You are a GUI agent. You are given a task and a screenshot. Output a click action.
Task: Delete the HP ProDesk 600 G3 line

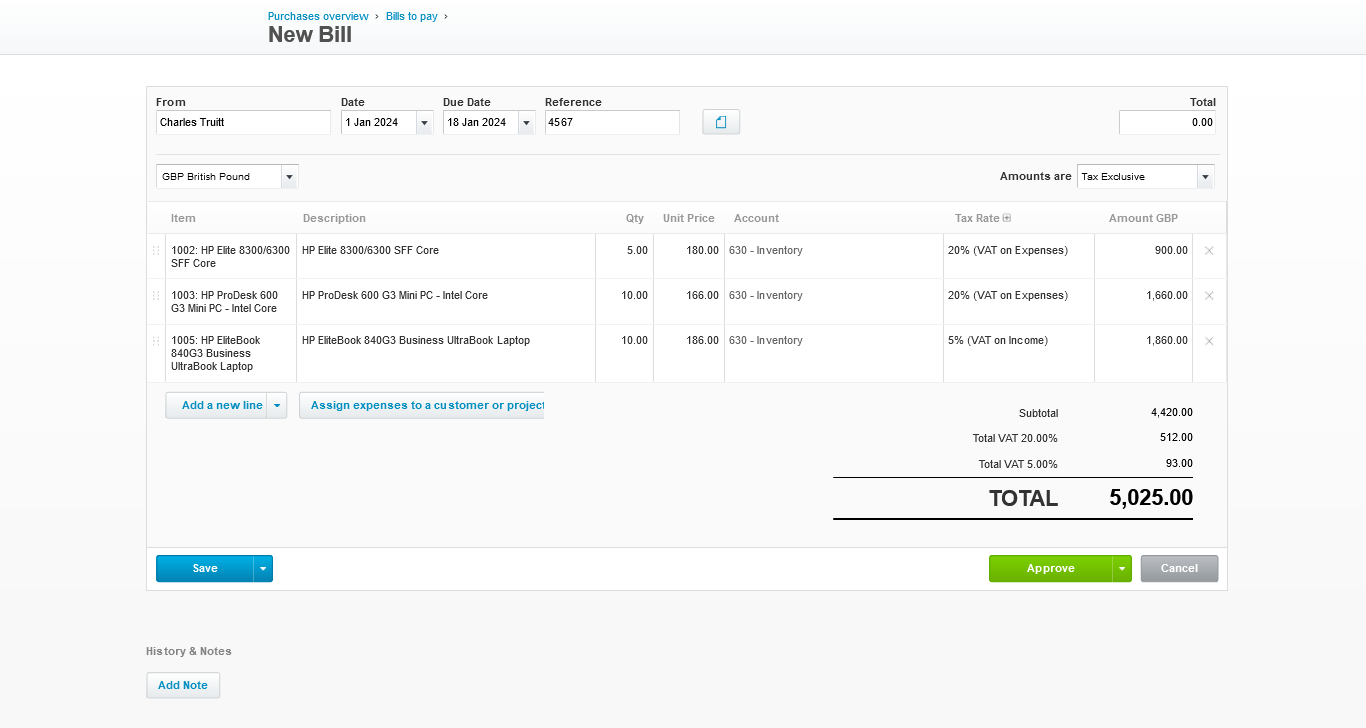coord(1209,296)
